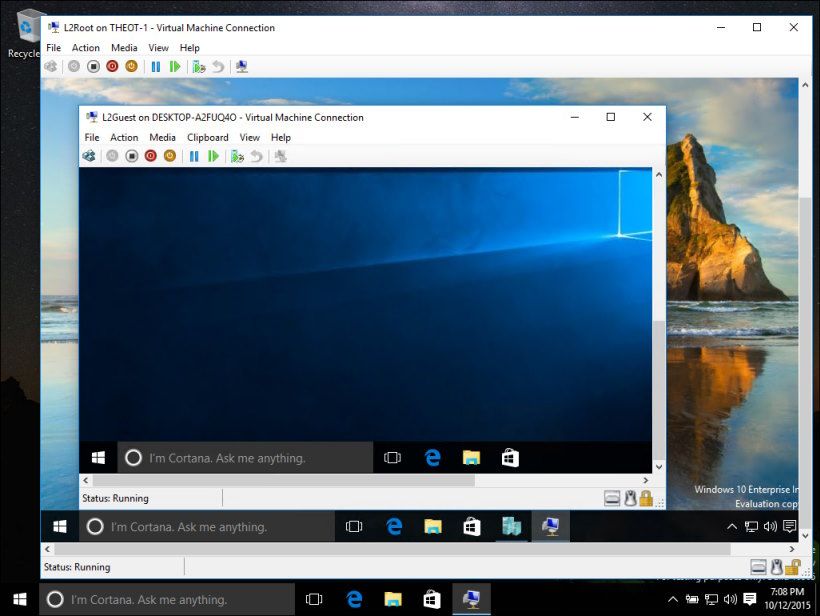Turn off the L2Guest virtual machine
The image size is (820, 616).
click(x=131, y=156)
